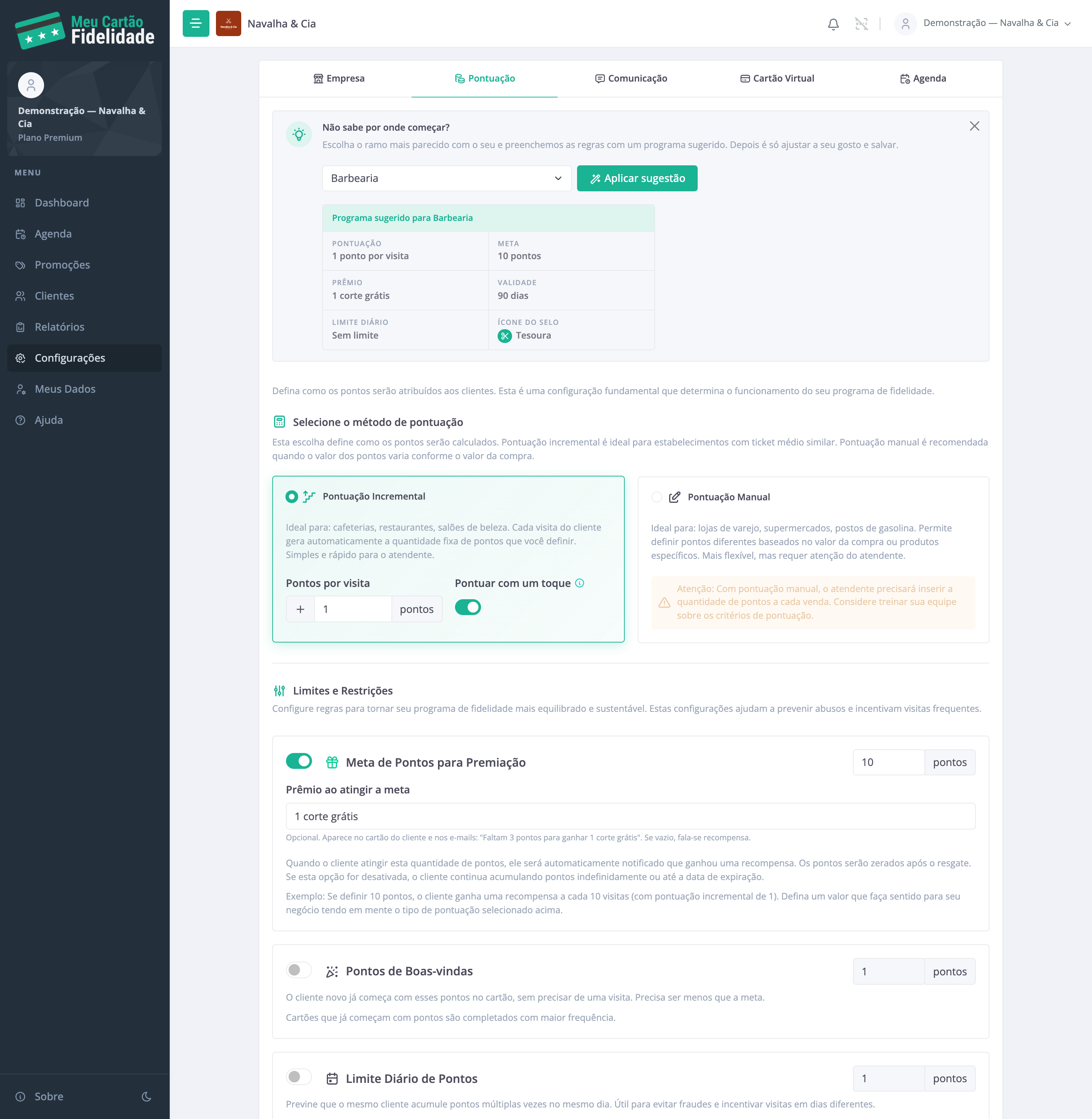Image resolution: width=1092 pixels, height=1119 pixels.
Task: Expand the Demonstração — Navalha & Cia user menu
Action: point(983,23)
